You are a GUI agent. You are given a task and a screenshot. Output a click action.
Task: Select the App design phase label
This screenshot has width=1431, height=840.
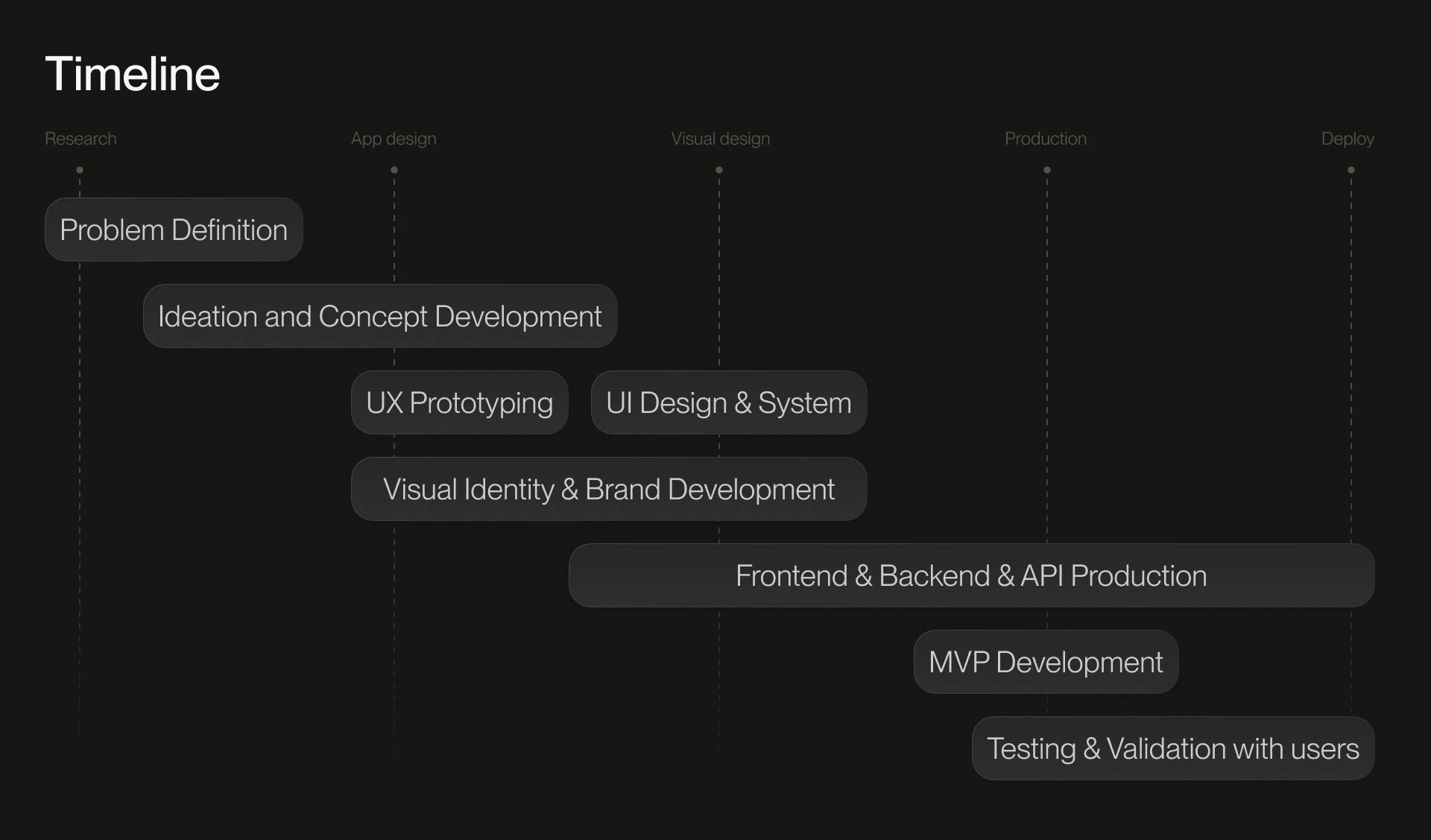point(394,139)
